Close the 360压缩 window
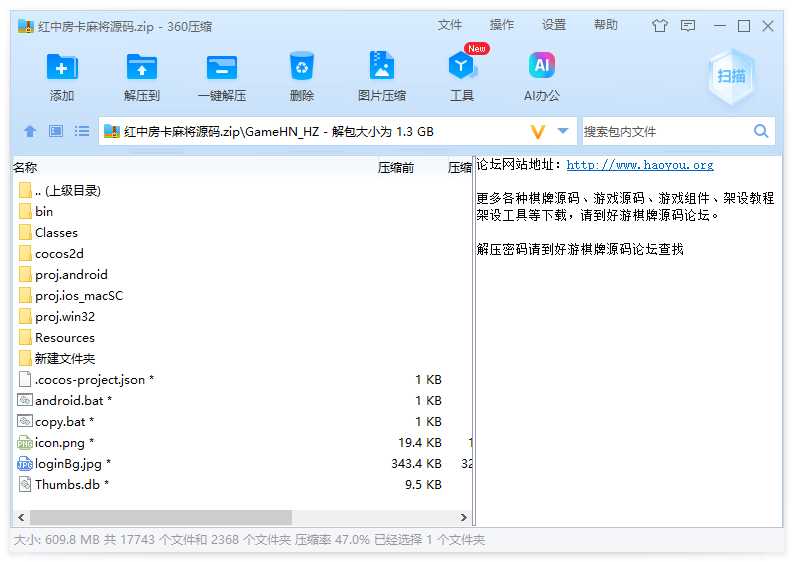Viewport: 794px width, 562px height. tap(768, 26)
